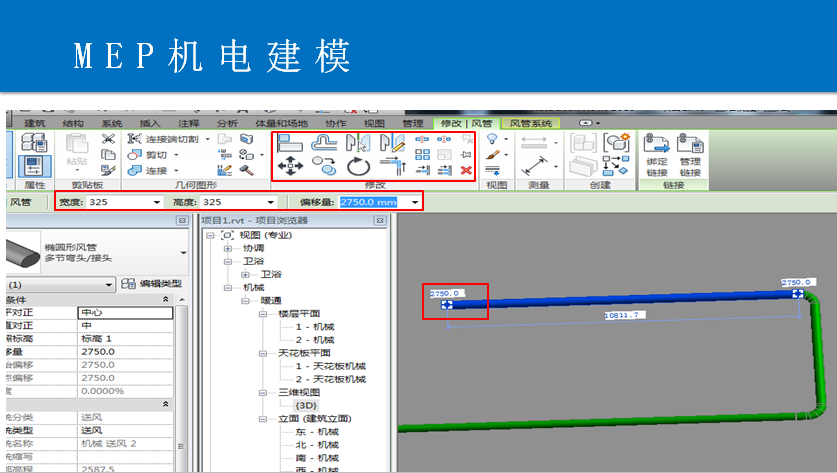The width and height of the screenshot is (837, 473).
Task: Click the scissors Cut icon
Action: (108, 139)
